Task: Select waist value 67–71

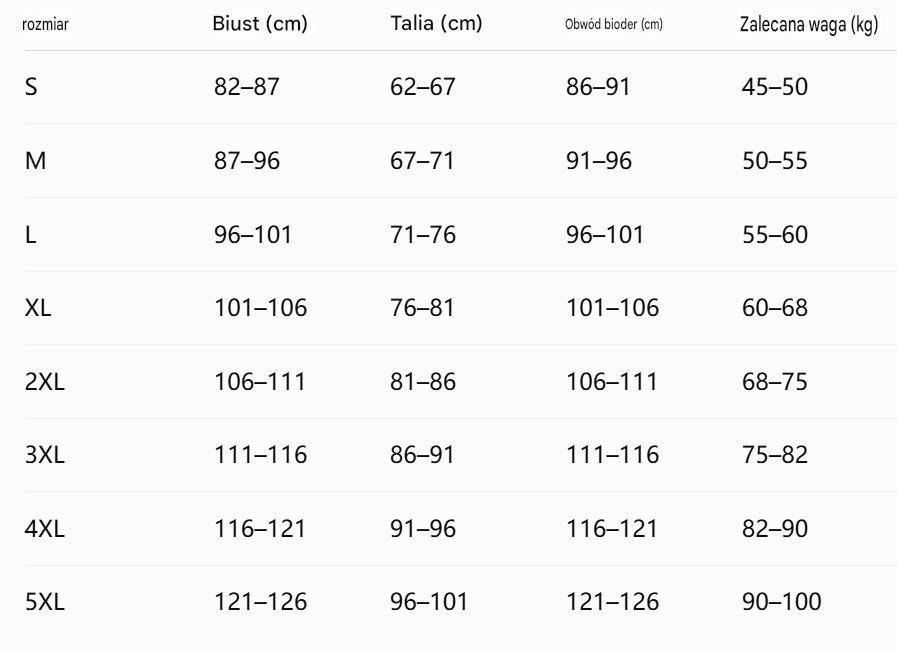Action: pos(422,161)
